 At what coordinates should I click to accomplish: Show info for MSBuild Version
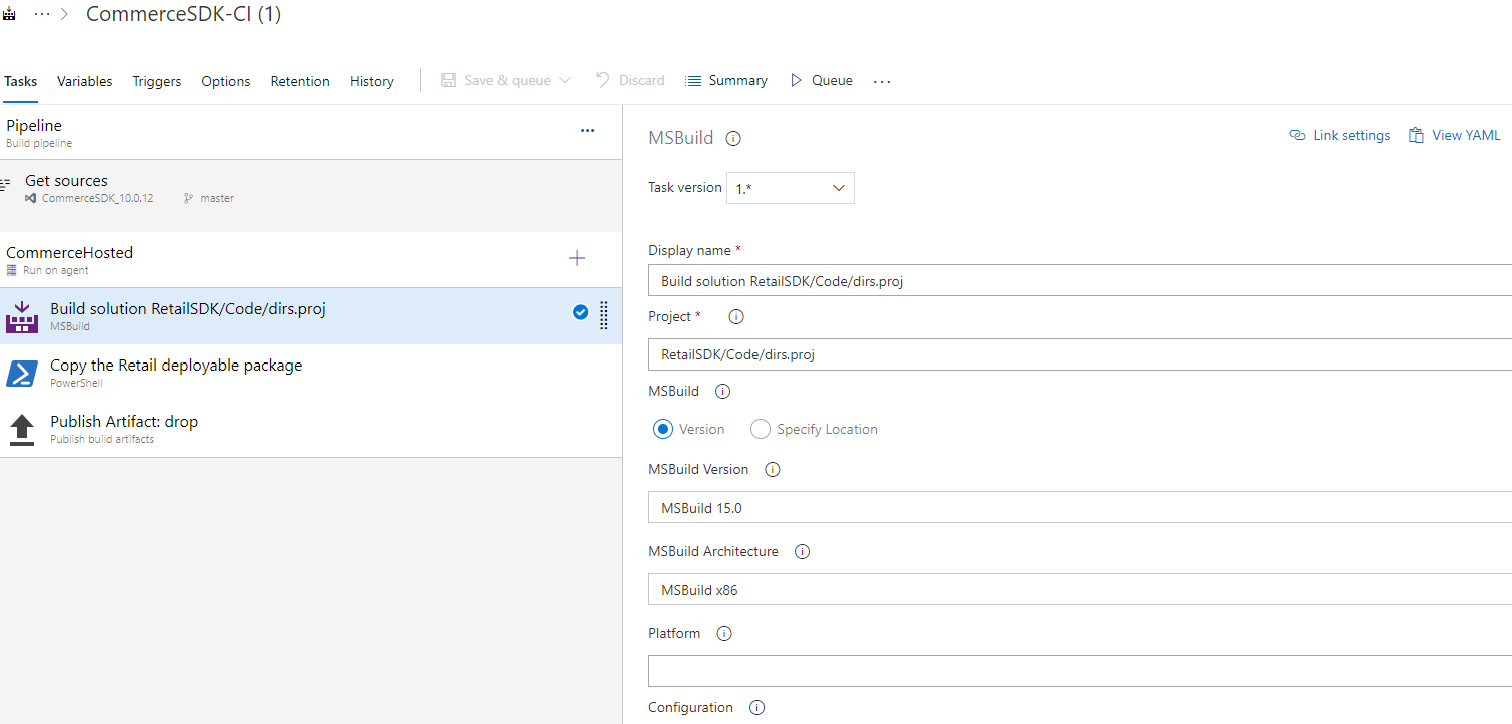click(772, 470)
